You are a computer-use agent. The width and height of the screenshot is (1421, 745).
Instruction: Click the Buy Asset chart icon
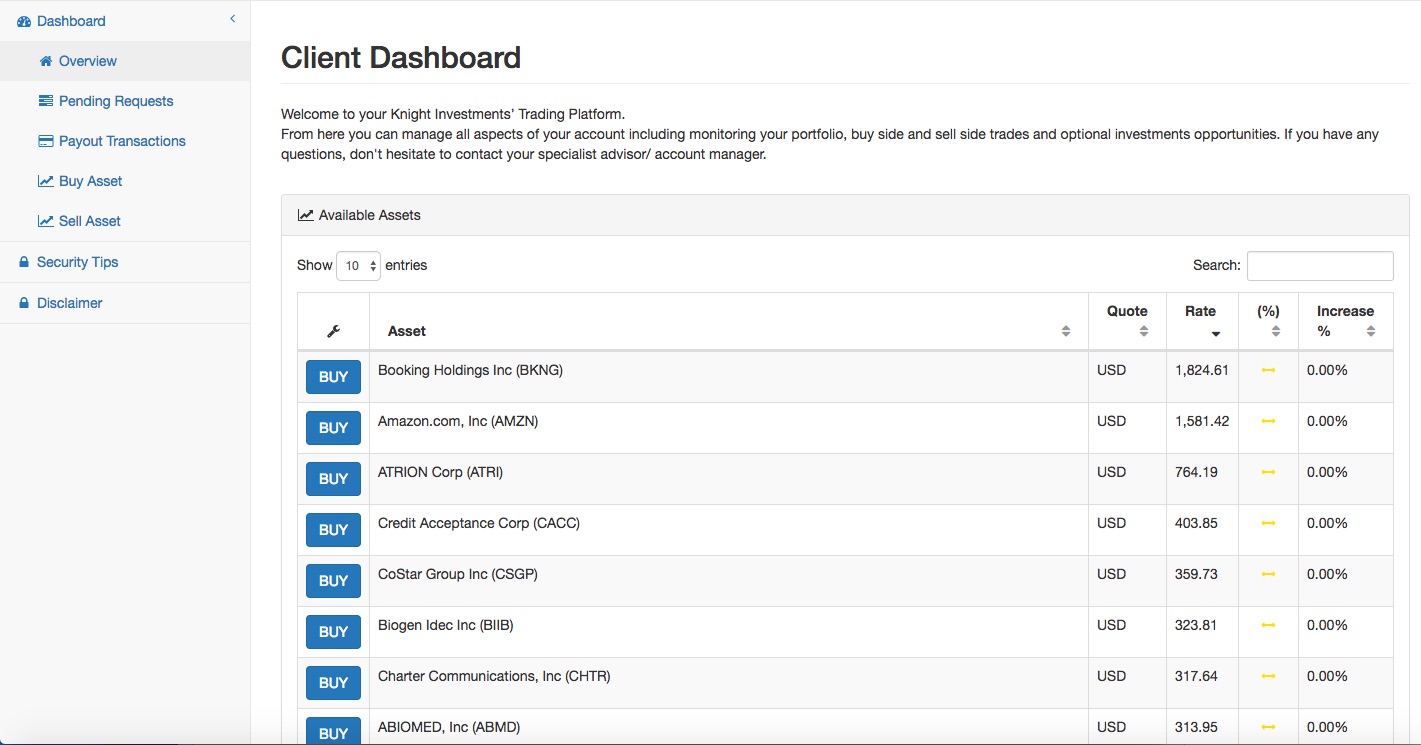point(45,181)
